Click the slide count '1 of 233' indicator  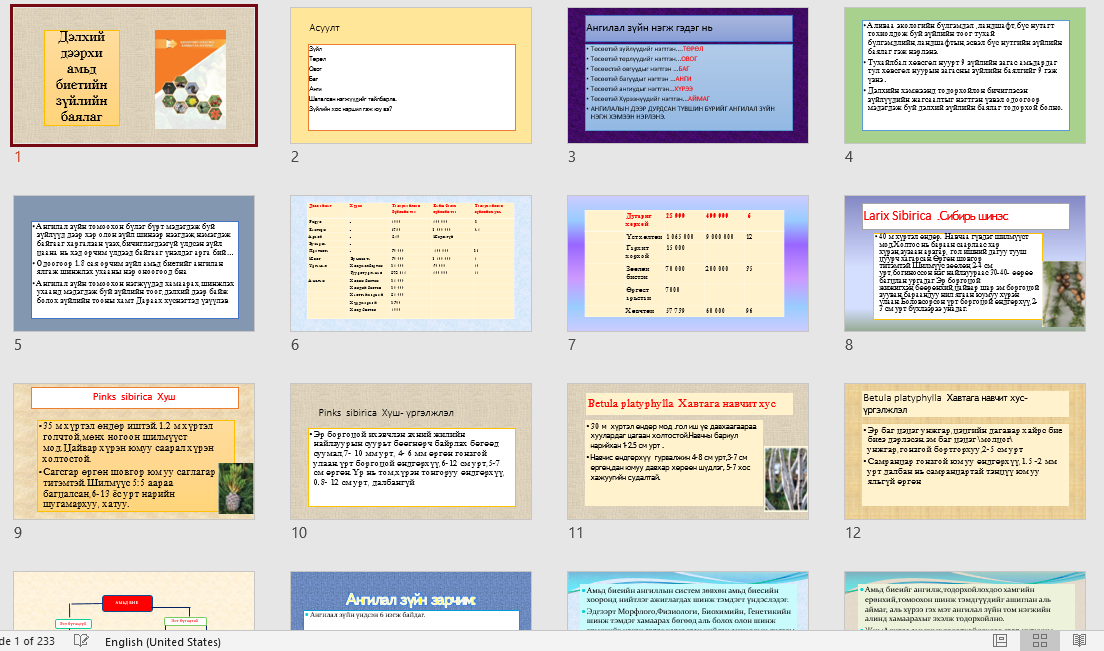(x=28, y=641)
